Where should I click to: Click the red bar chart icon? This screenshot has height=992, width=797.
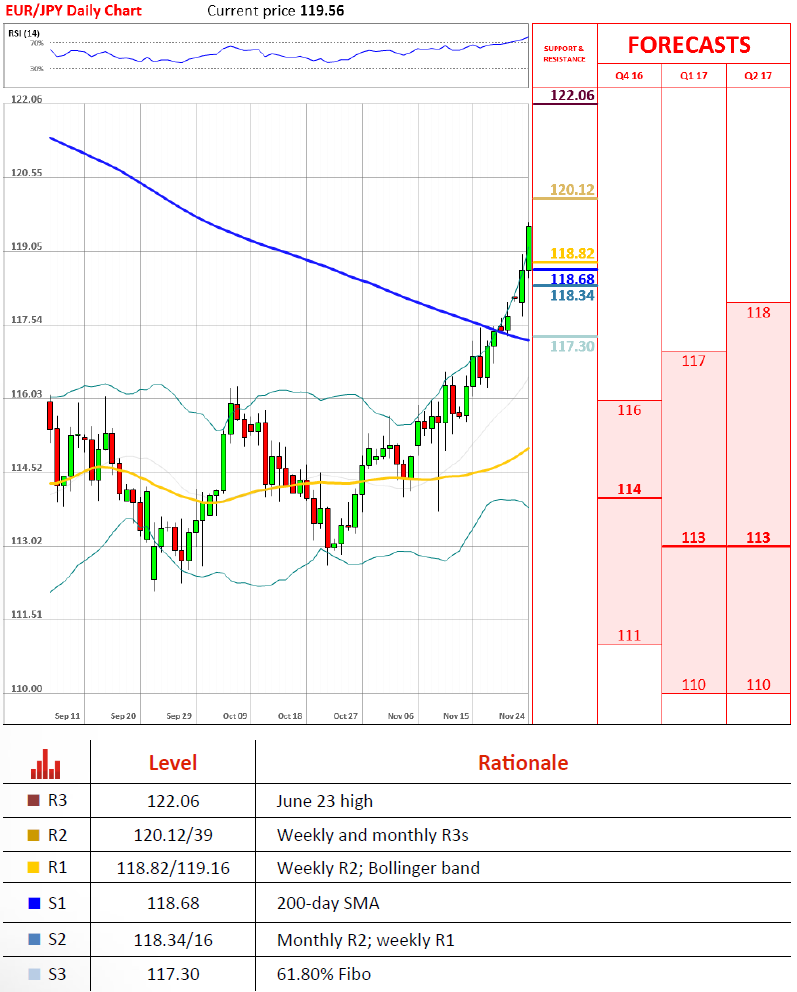(x=46, y=764)
